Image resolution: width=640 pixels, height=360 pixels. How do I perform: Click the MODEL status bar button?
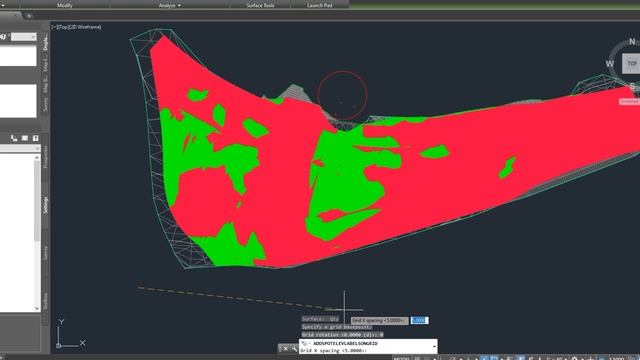[401, 358]
